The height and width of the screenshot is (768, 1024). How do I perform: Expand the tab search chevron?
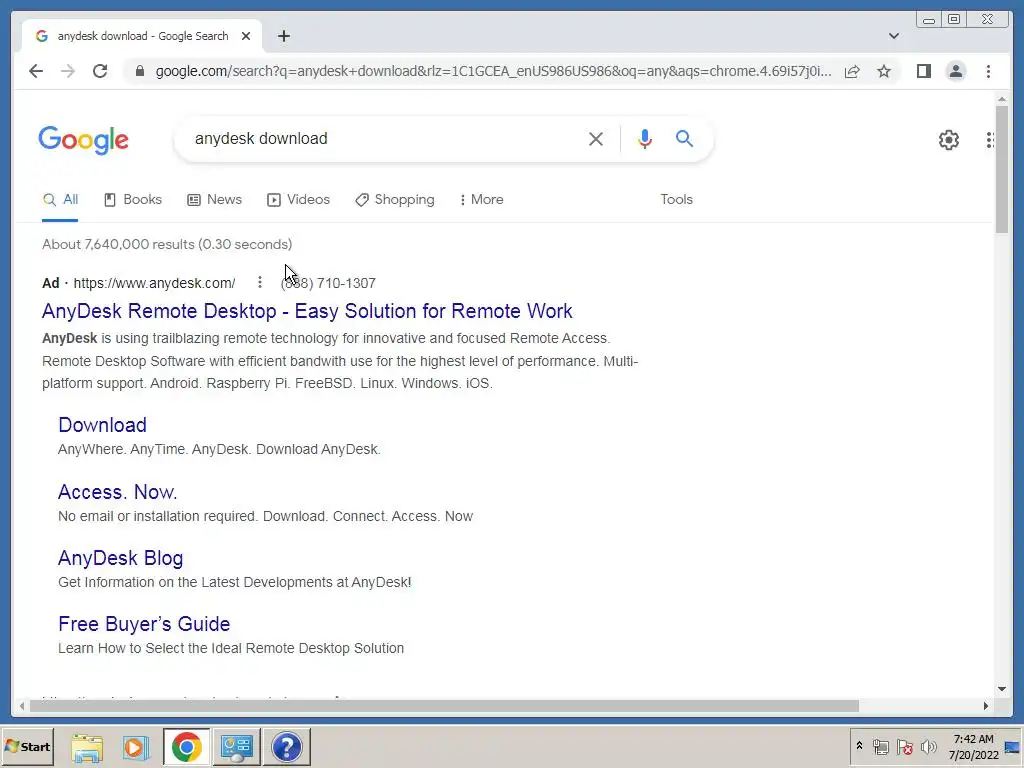pyautogui.click(x=893, y=36)
